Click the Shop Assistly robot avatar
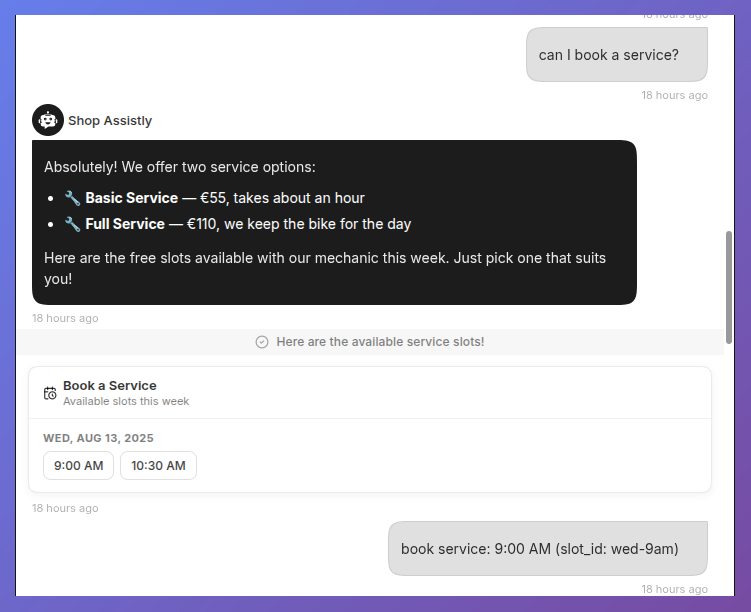 coord(48,120)
